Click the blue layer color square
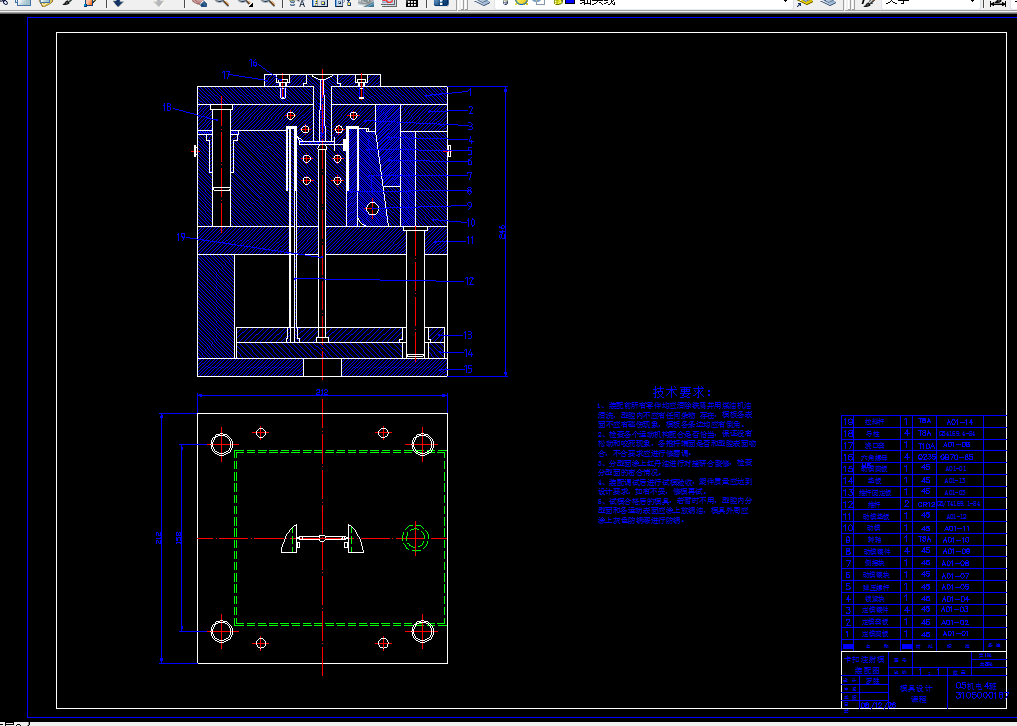This screenshot has width=1017, height=726. (570, 2)
